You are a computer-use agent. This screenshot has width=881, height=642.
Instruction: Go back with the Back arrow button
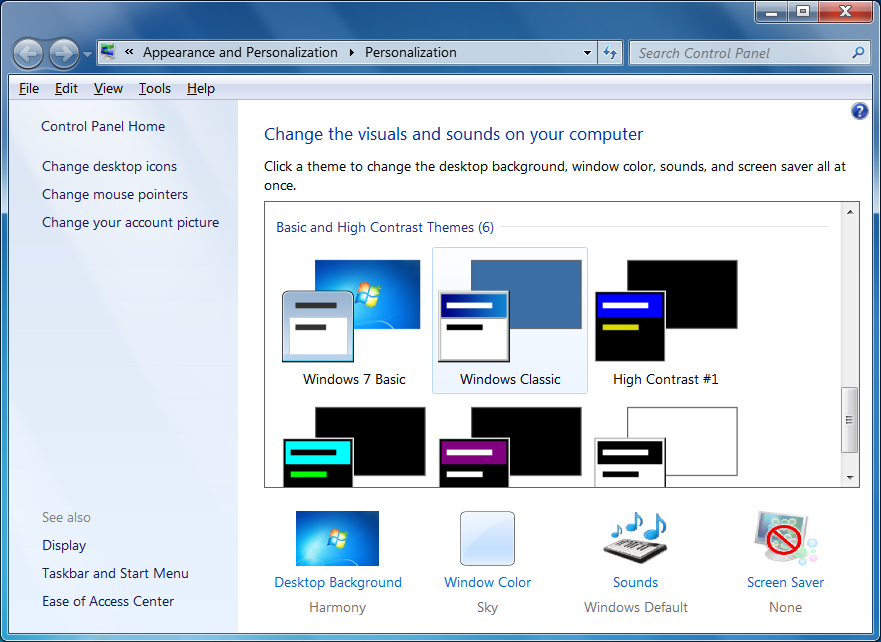pyautogui.click(x=28, y=54)
